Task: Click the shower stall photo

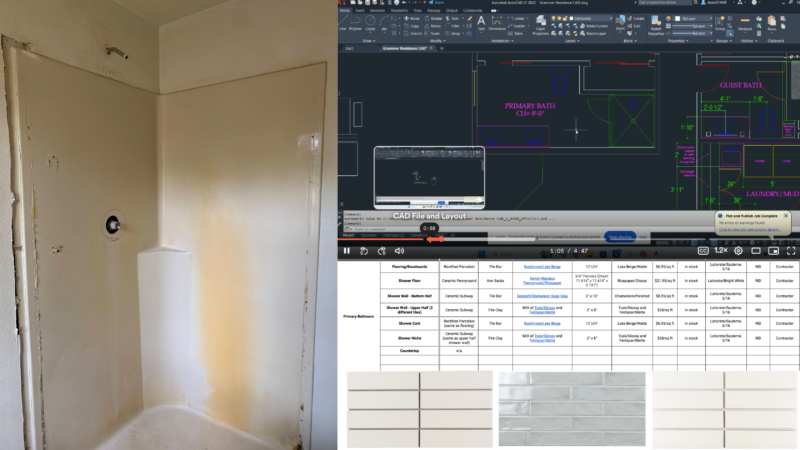Action: coord(168,225)
